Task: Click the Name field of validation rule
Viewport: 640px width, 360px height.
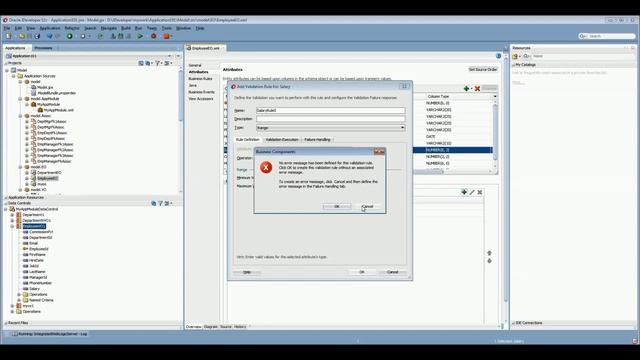Action: tap(331, 111)
